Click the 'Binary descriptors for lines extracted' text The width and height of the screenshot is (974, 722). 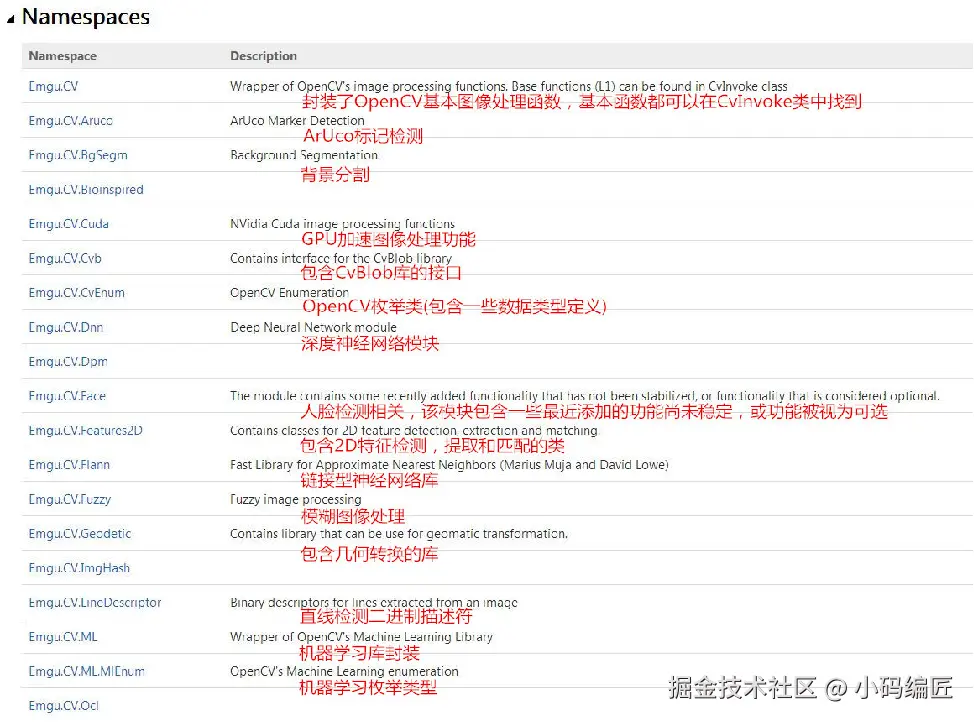point(373,603)
